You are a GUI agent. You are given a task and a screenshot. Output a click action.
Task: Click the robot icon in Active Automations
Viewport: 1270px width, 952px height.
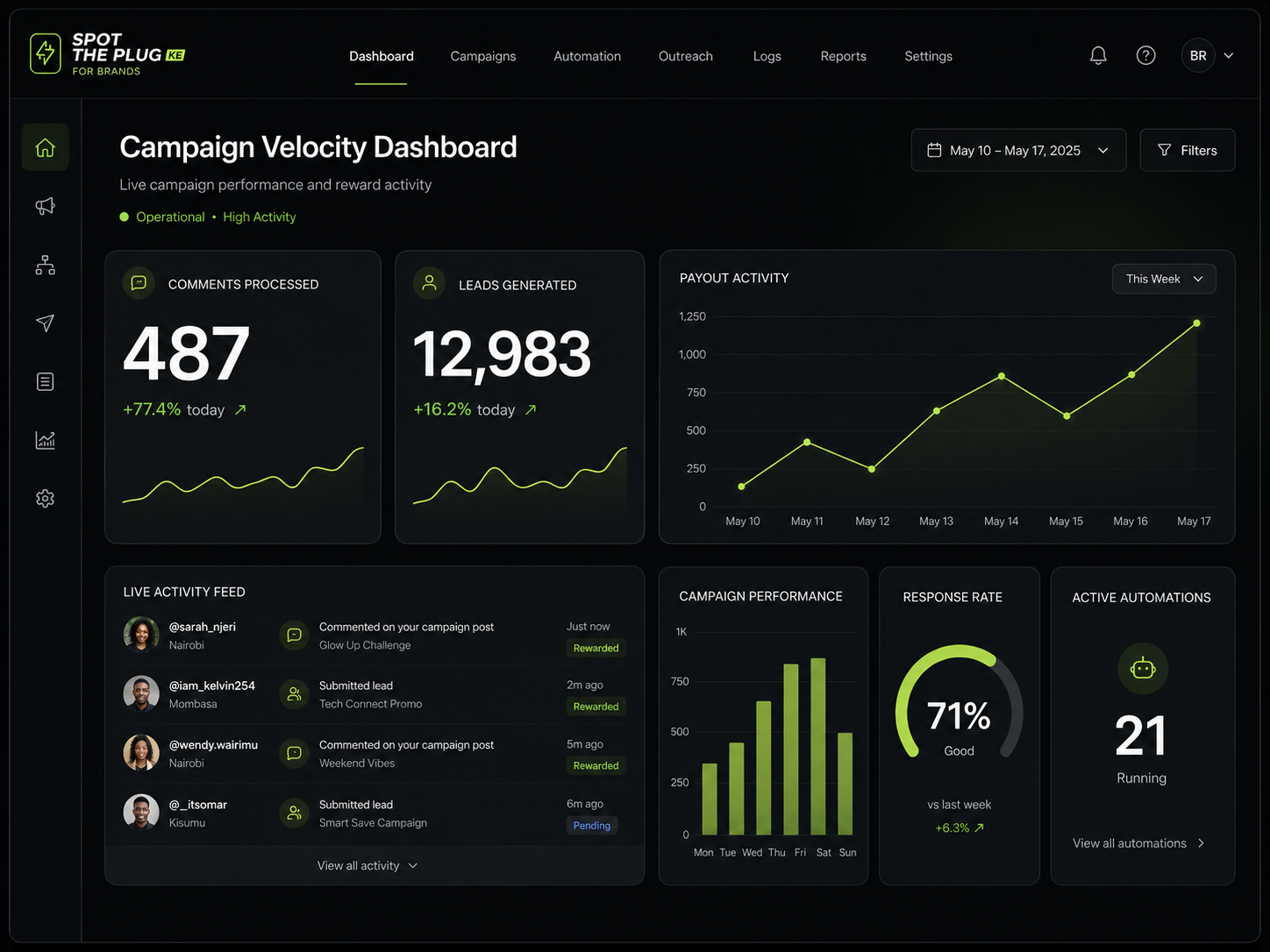[1143, 669]
